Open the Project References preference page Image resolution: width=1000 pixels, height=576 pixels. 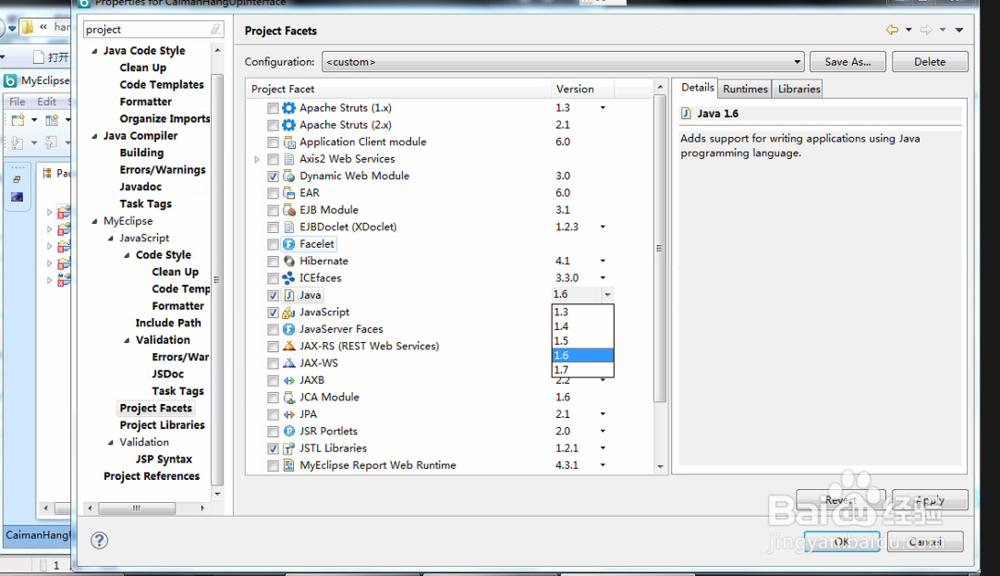click(x=151, y=476)
